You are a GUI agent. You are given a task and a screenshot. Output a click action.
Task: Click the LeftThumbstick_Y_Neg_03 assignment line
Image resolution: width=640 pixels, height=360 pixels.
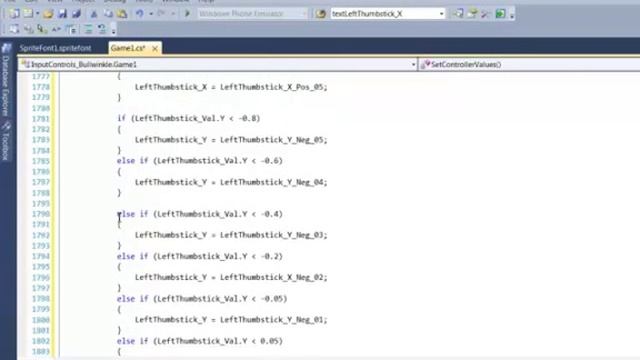coord(231,235)
